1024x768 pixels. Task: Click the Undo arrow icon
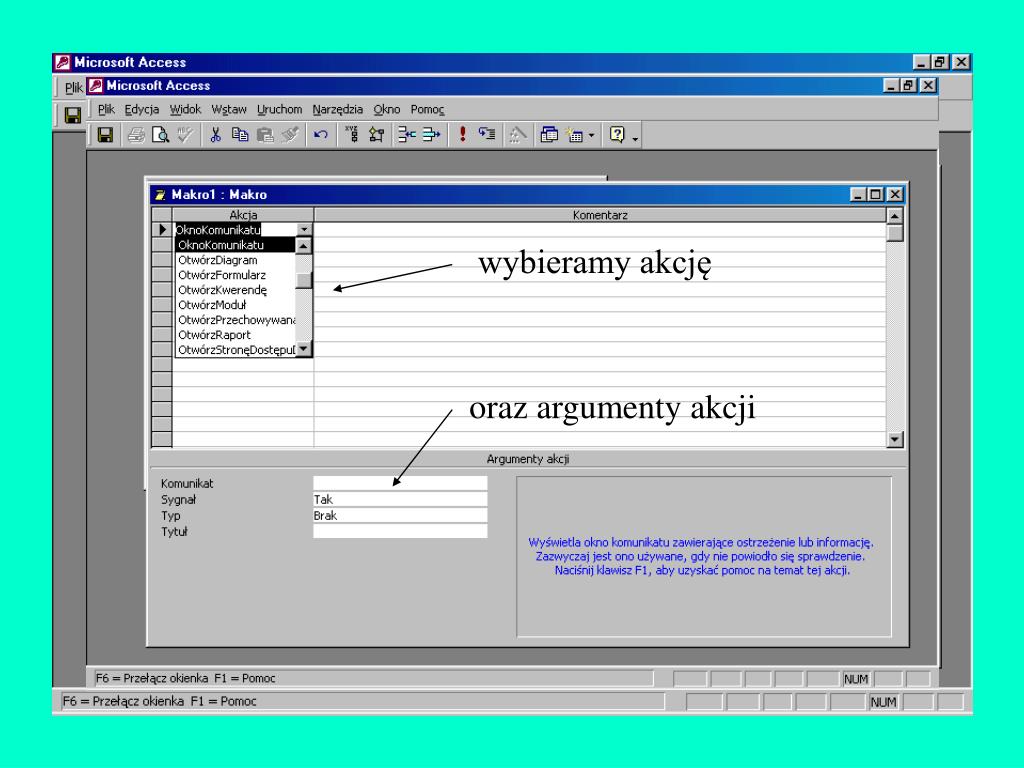click(320, 135)
